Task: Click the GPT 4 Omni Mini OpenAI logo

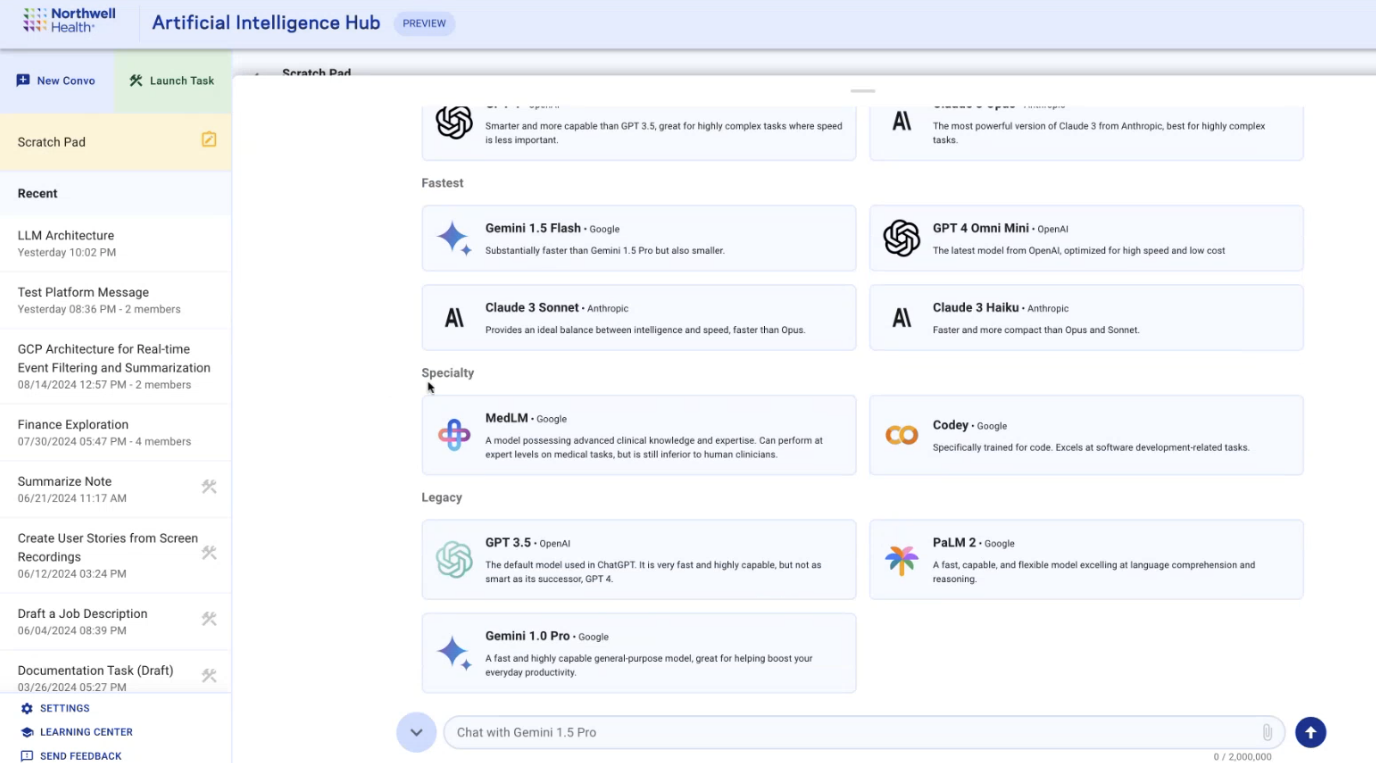Action: (x=902, y=238)
